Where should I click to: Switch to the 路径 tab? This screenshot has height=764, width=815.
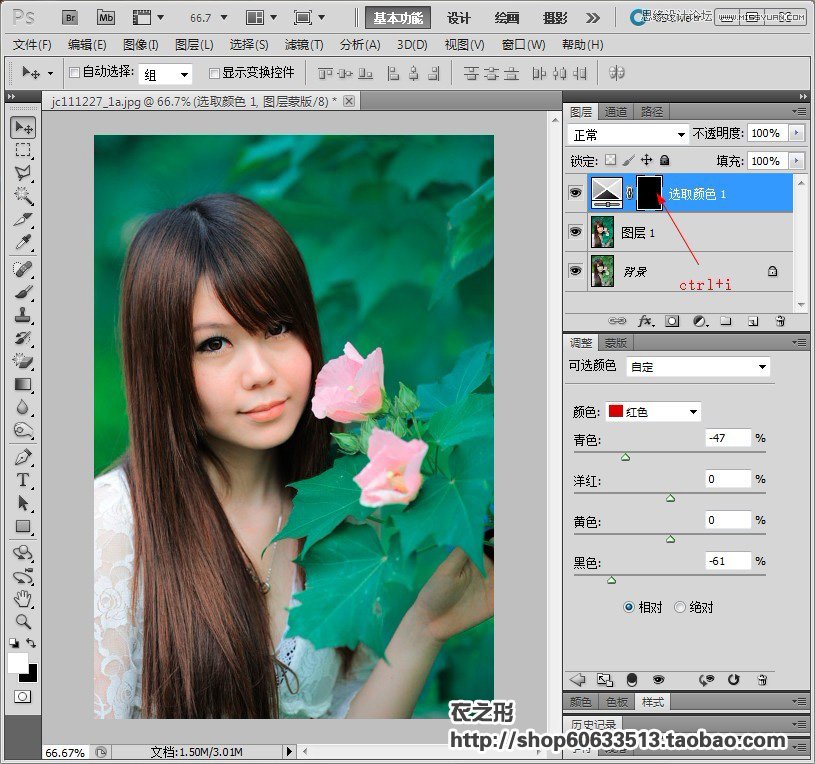[652, 111]
